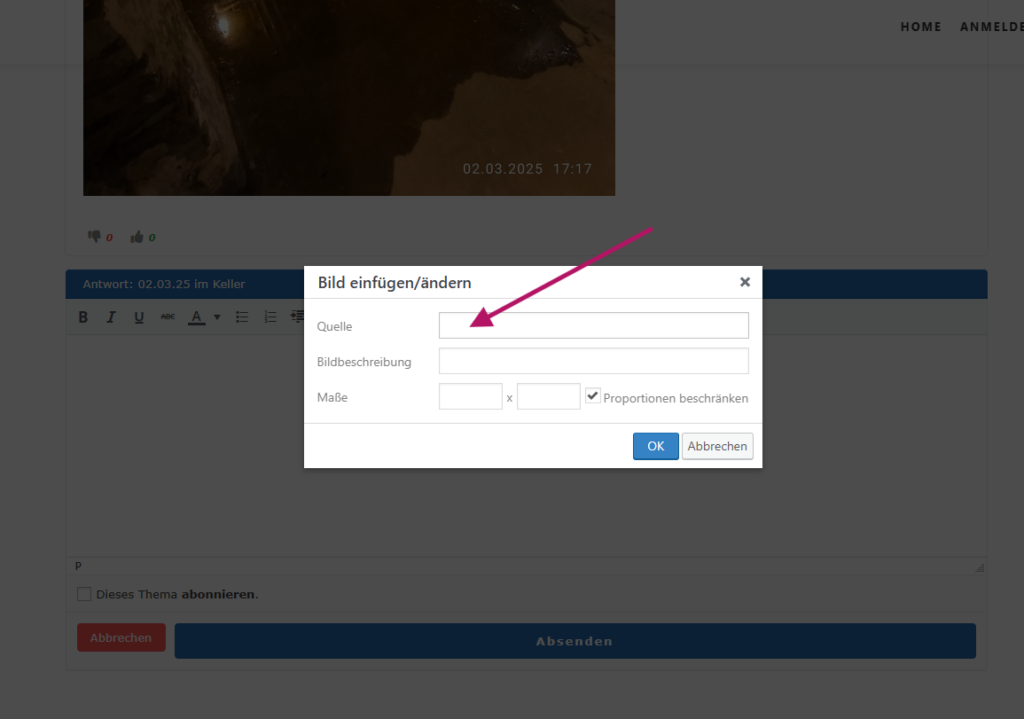Open the HOME menu item
This screenshot has width=1024, height=719.
[920, 27]
